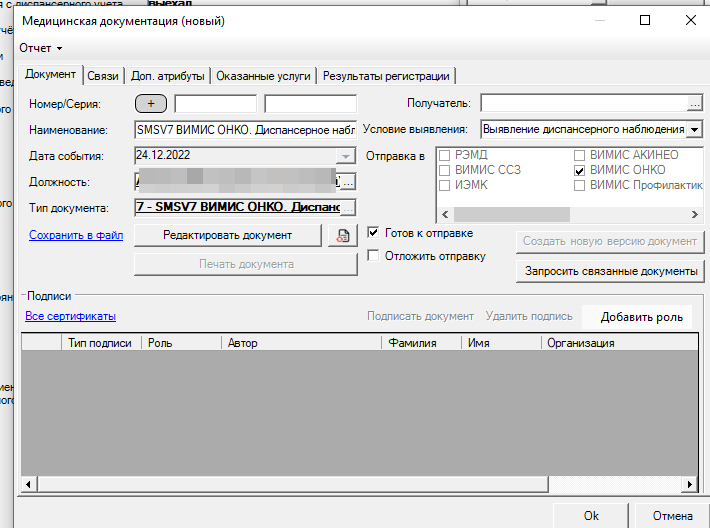Viewport: 710px width, 528px height.
Task: Click Редактировать документ button
Action: (x=227, y=235)
